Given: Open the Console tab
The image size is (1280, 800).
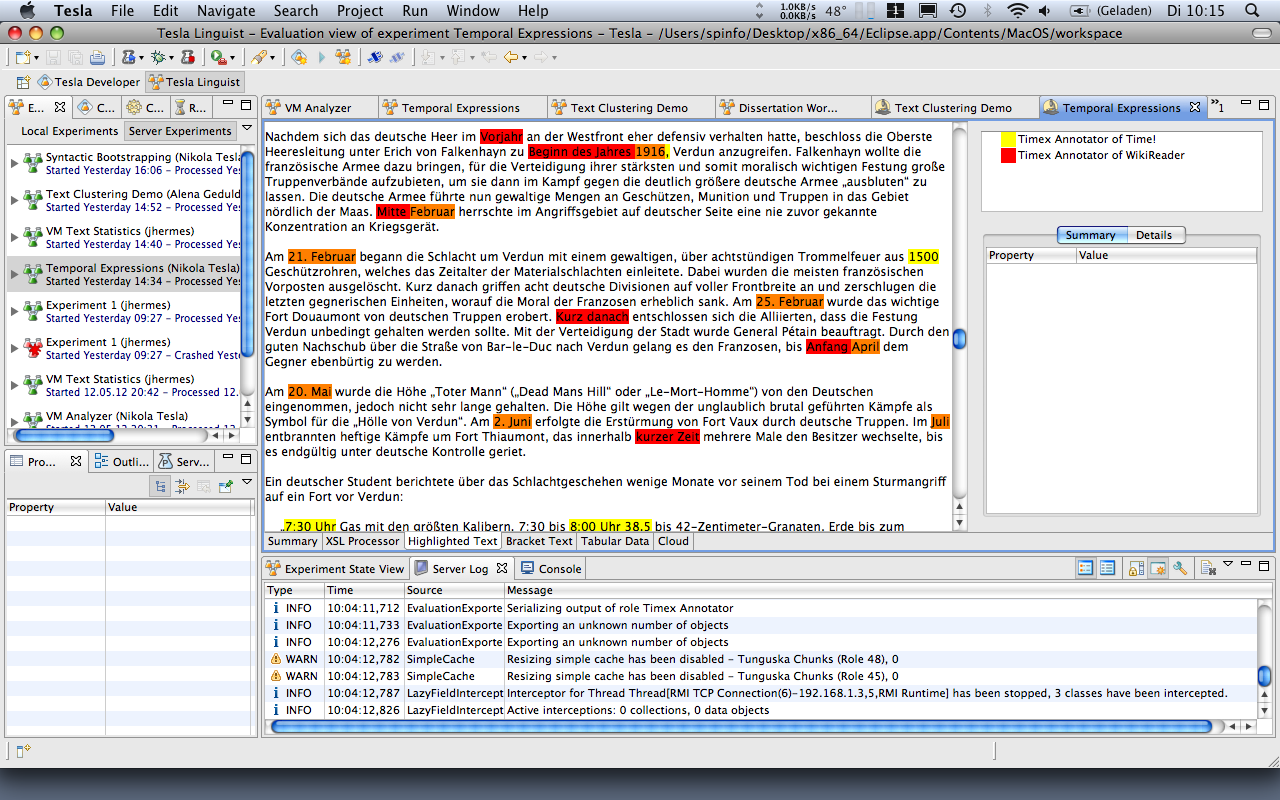Looking at the screenshot, I should point(551,568).
